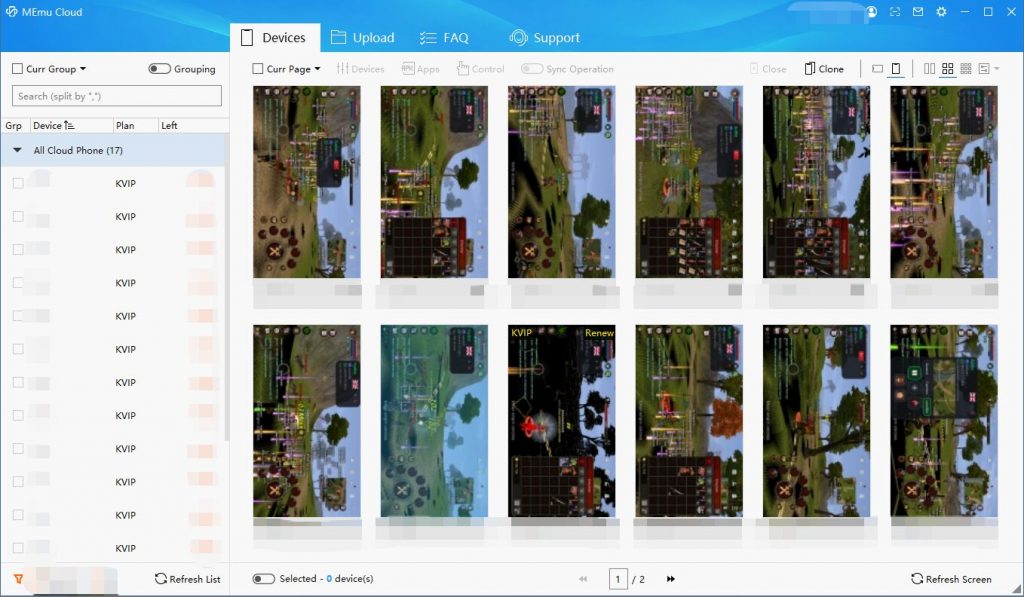
Task: Switch to the Devices tab
Action: coord(274,38)
